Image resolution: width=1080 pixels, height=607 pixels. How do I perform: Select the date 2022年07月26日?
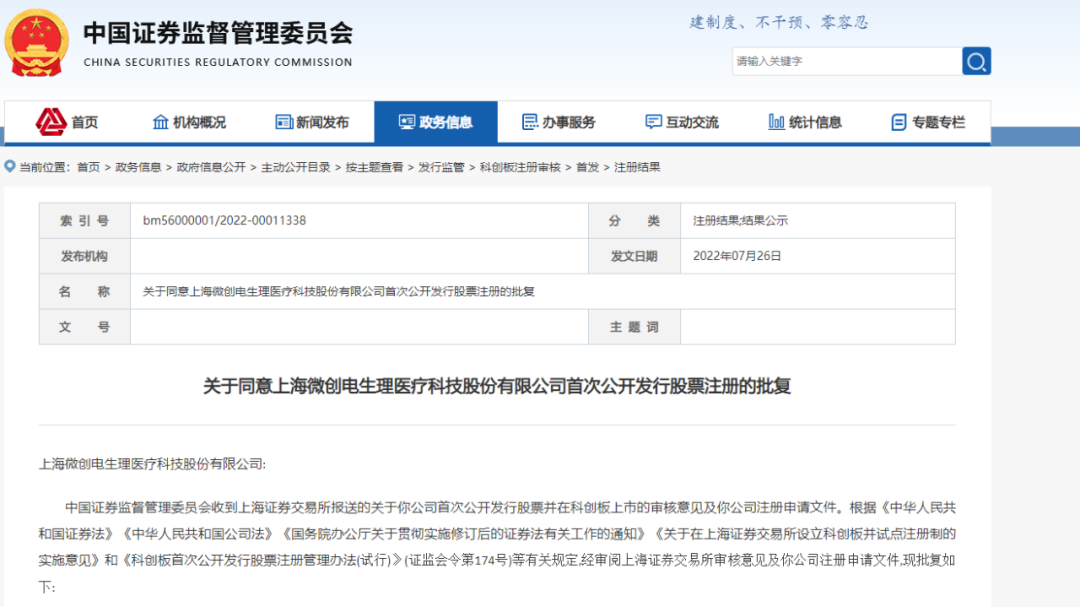[x=737, y=256]
